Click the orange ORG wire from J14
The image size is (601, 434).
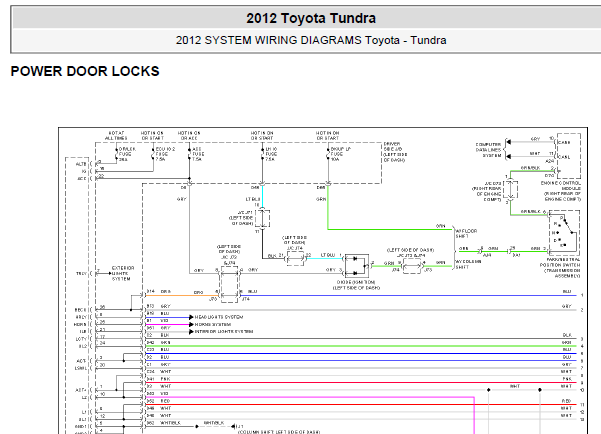[183, 295]
